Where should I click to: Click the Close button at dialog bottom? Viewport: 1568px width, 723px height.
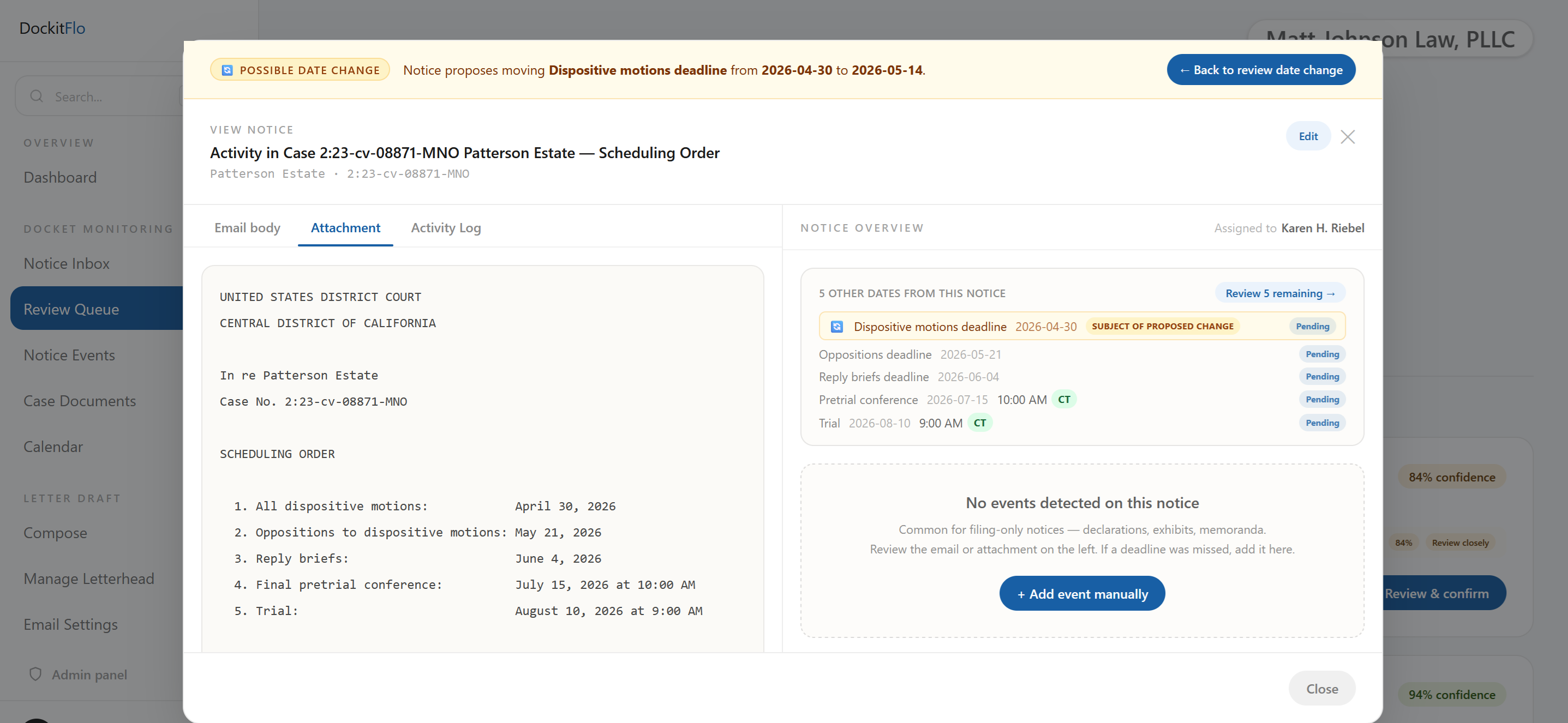coord(1321,688)
